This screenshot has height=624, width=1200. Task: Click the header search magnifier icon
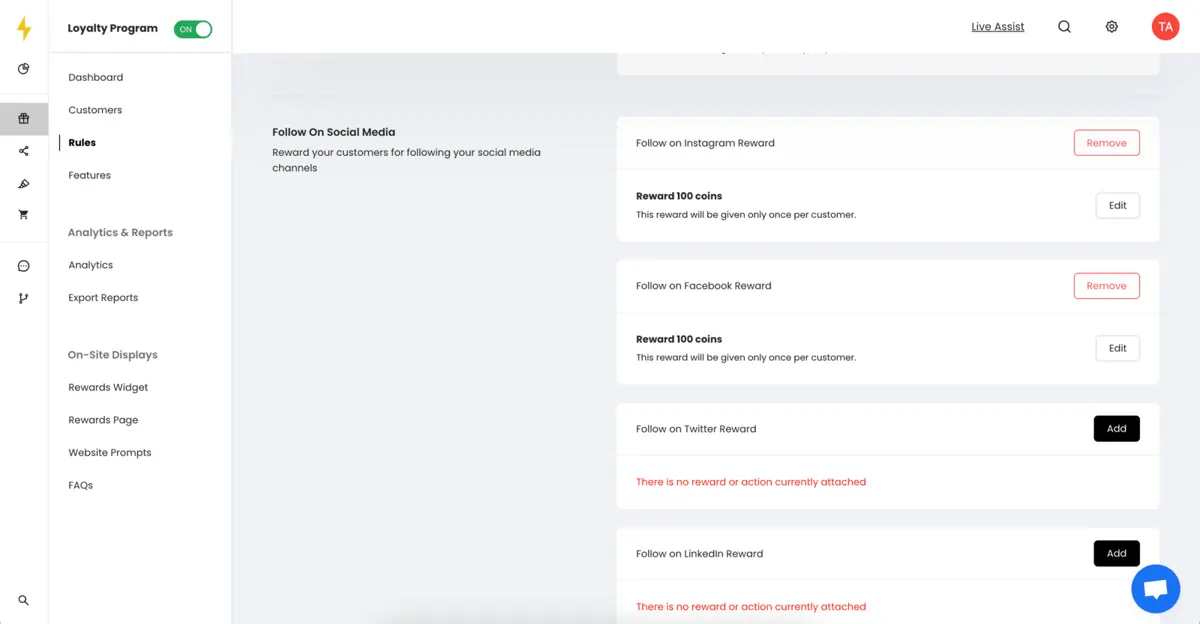pos(1065,27)
